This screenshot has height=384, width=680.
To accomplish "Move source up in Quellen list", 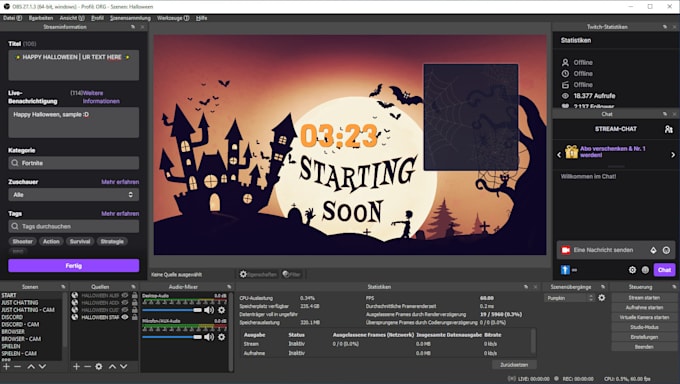I will (112, 367).
